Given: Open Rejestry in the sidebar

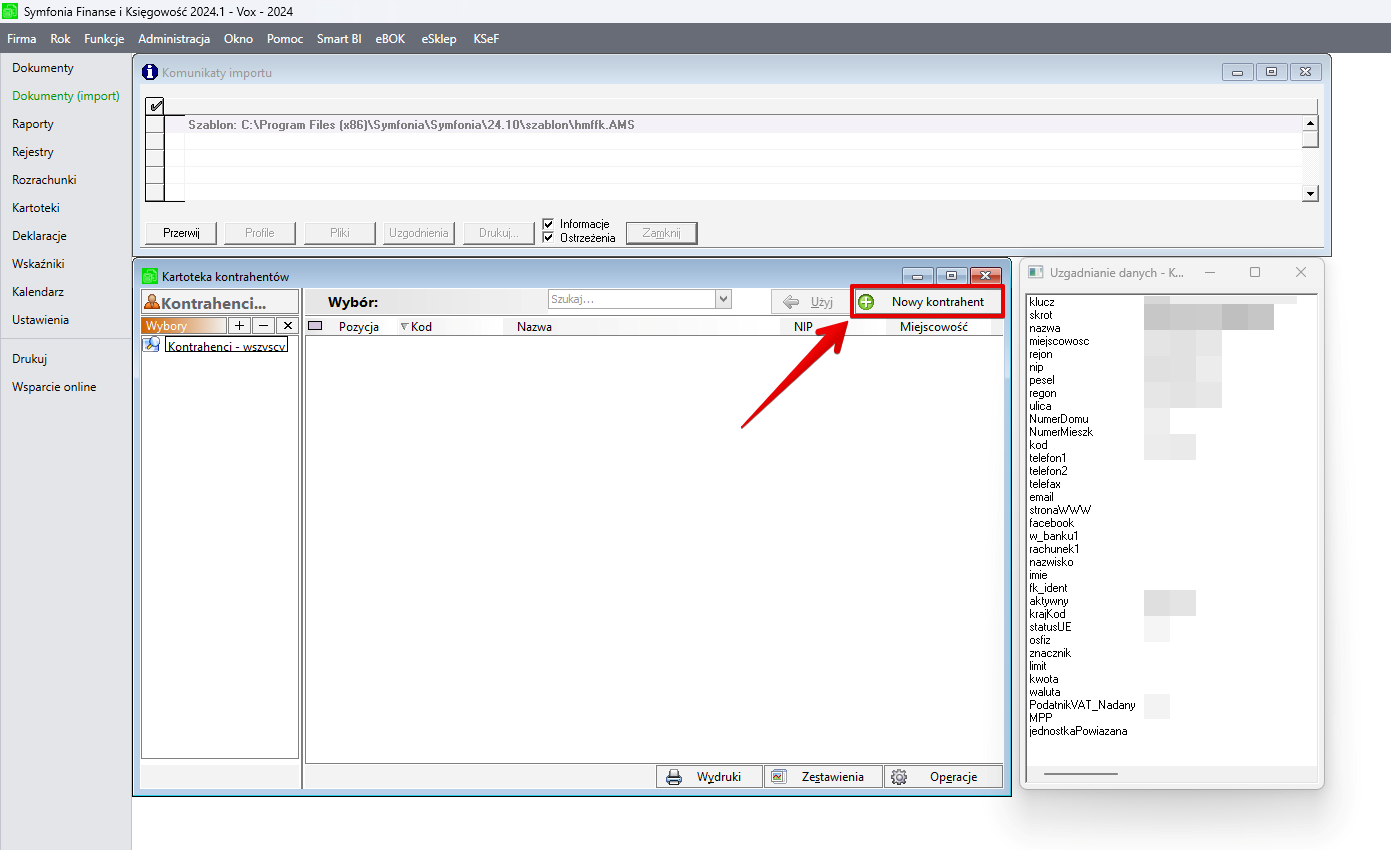Looking at the screenshot, I should point(33,152).
